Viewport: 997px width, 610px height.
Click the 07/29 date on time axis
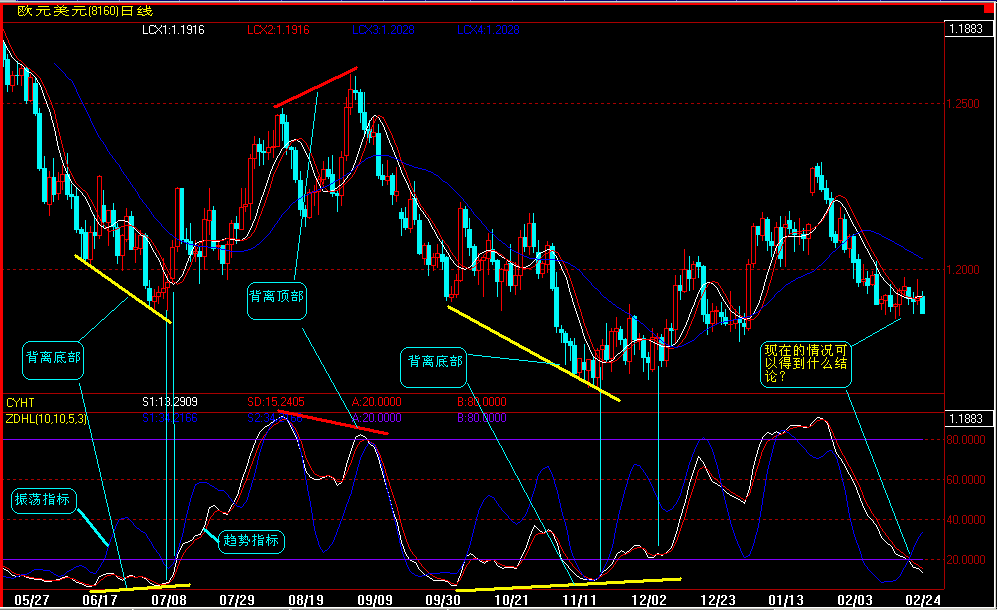tap(237, 600)
